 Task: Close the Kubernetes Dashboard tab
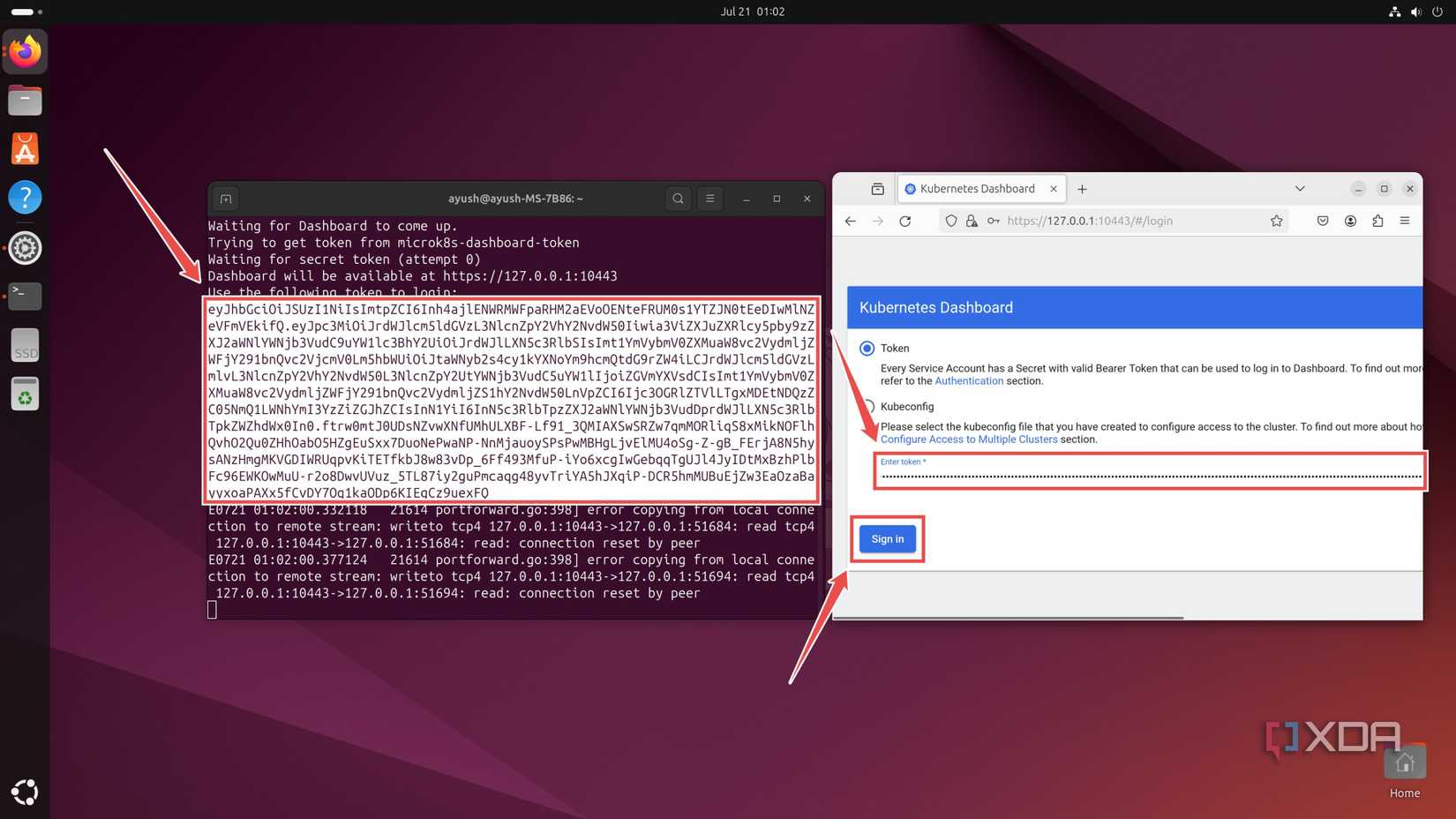point(1054,189)
